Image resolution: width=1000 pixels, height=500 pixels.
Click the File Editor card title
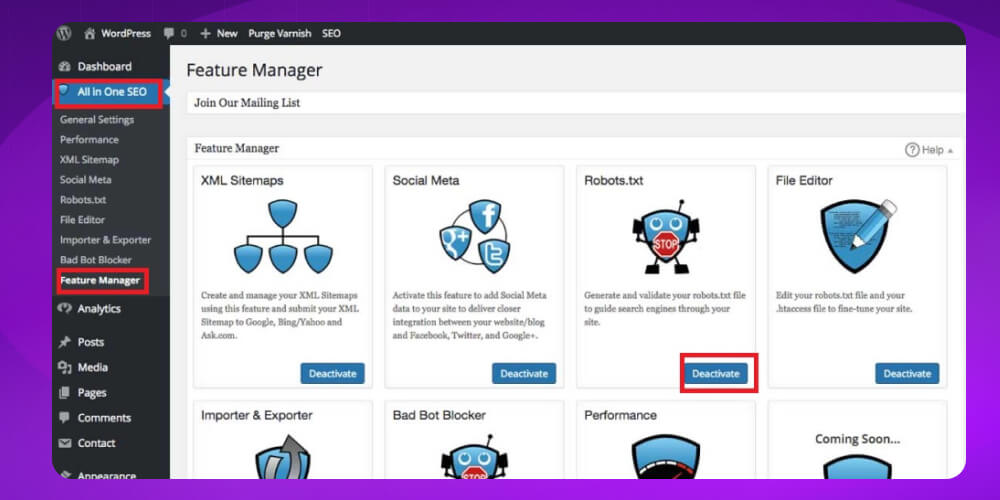point(804,180)
